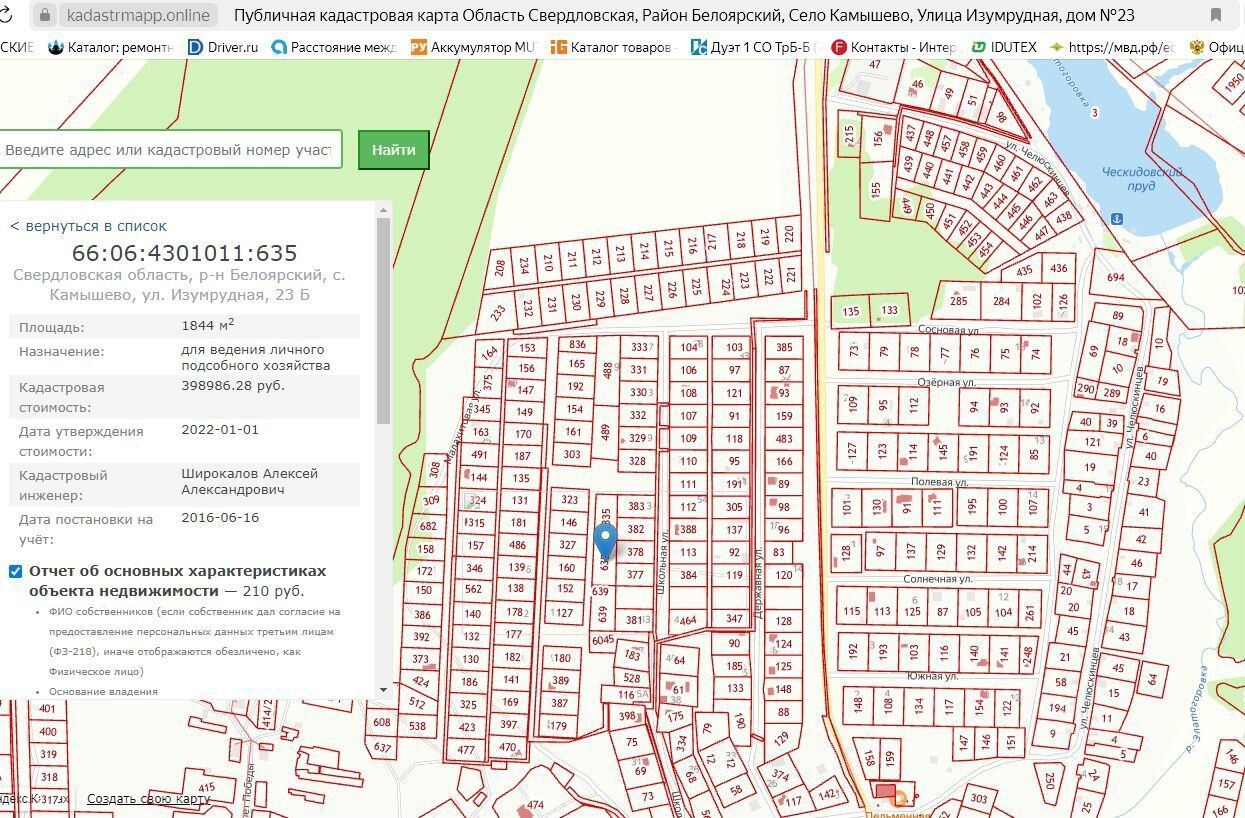
Task: Uncheck the Отчет об основных характеристиках checkbox
Action: click(x=15, y=571)
